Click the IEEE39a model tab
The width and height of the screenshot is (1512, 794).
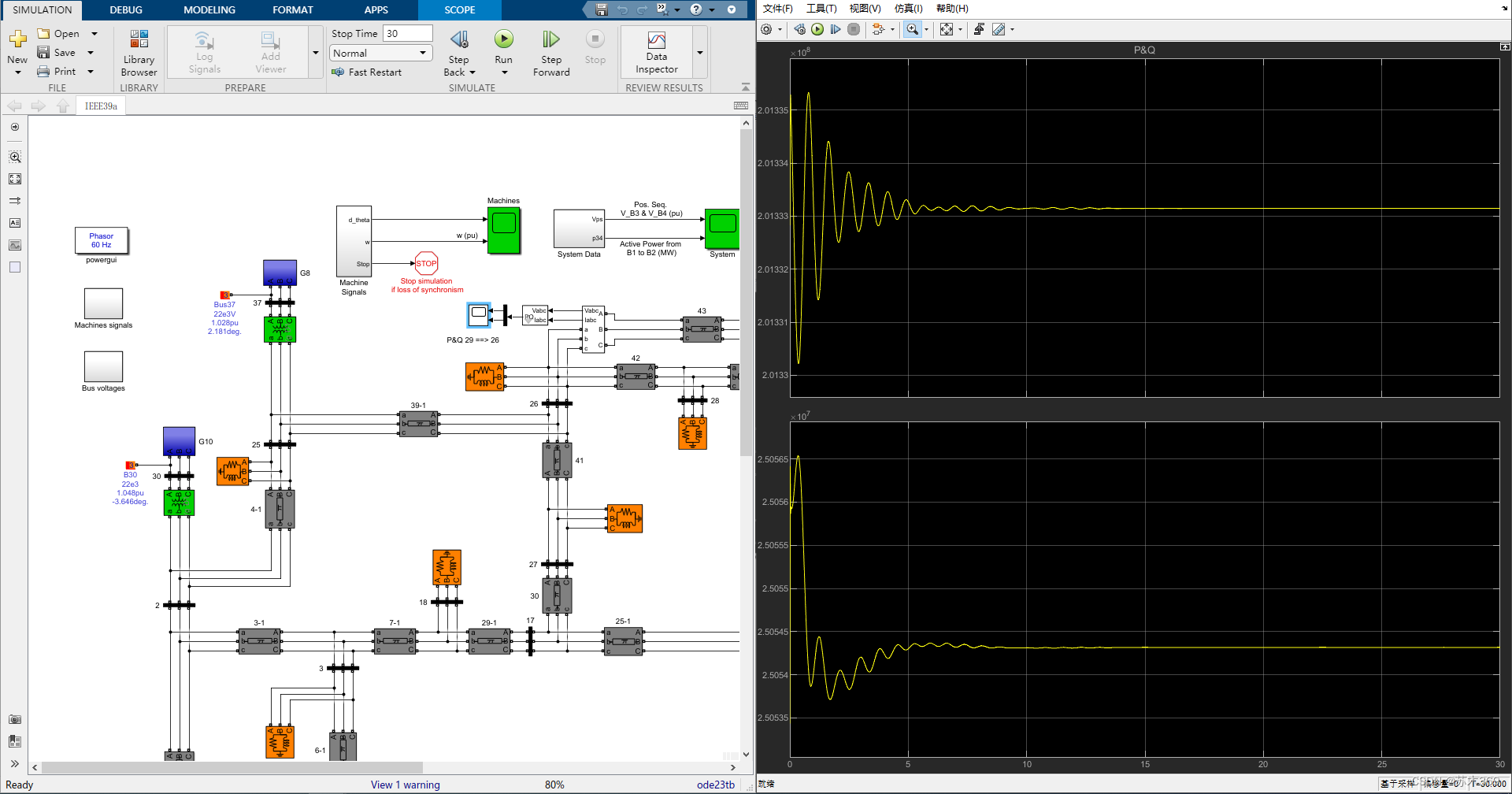pos(101,106)
